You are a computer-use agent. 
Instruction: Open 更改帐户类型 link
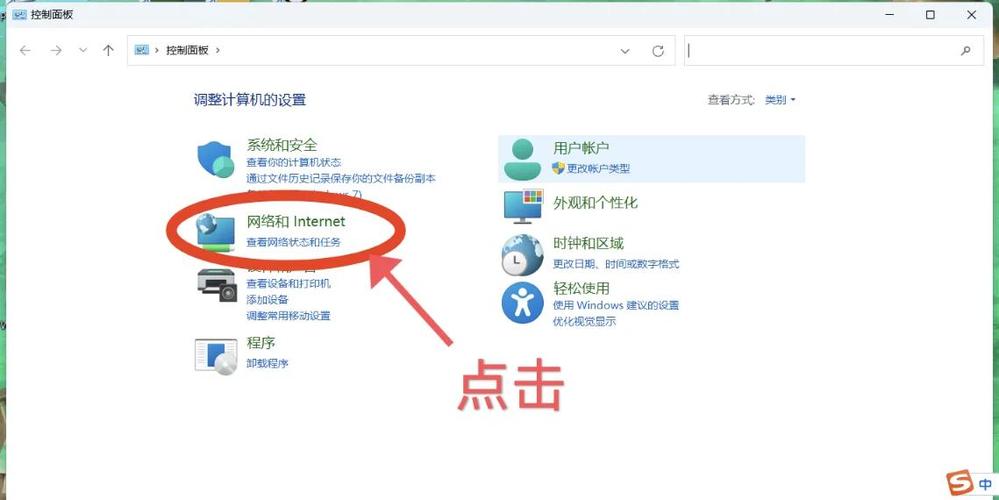click(x=598, y=168)
